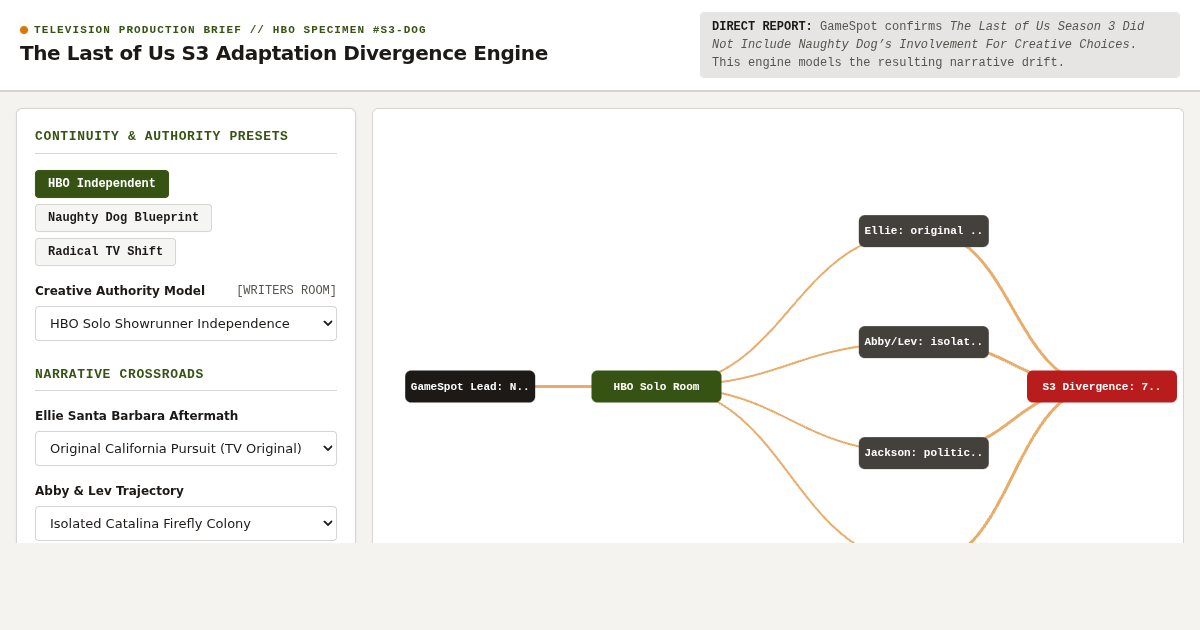Open the Creative Authority Model dropdown

tap(186, 323)
